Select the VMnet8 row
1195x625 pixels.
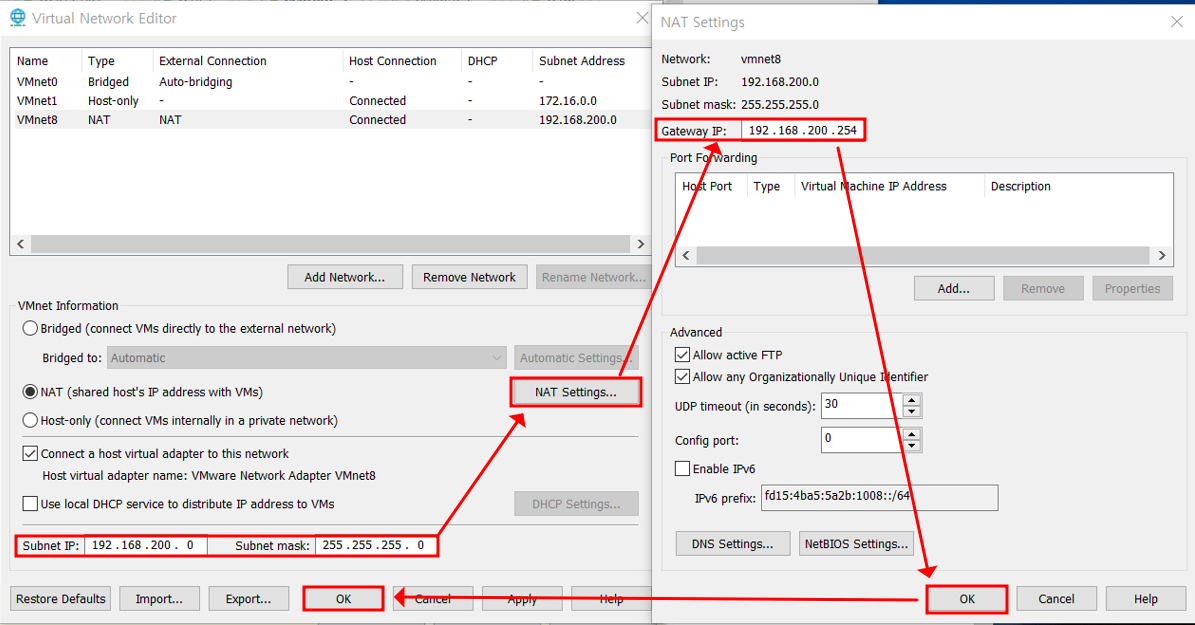332,120
